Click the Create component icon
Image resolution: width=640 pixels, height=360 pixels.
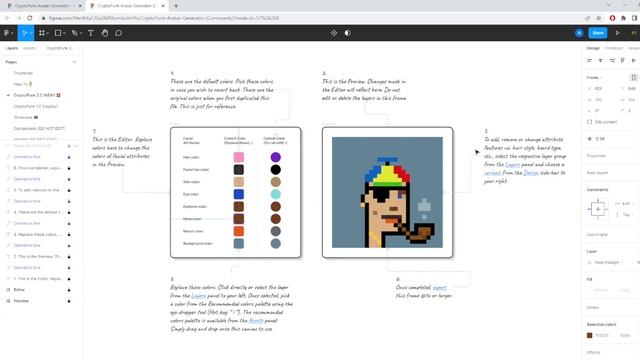pos(334,33)
